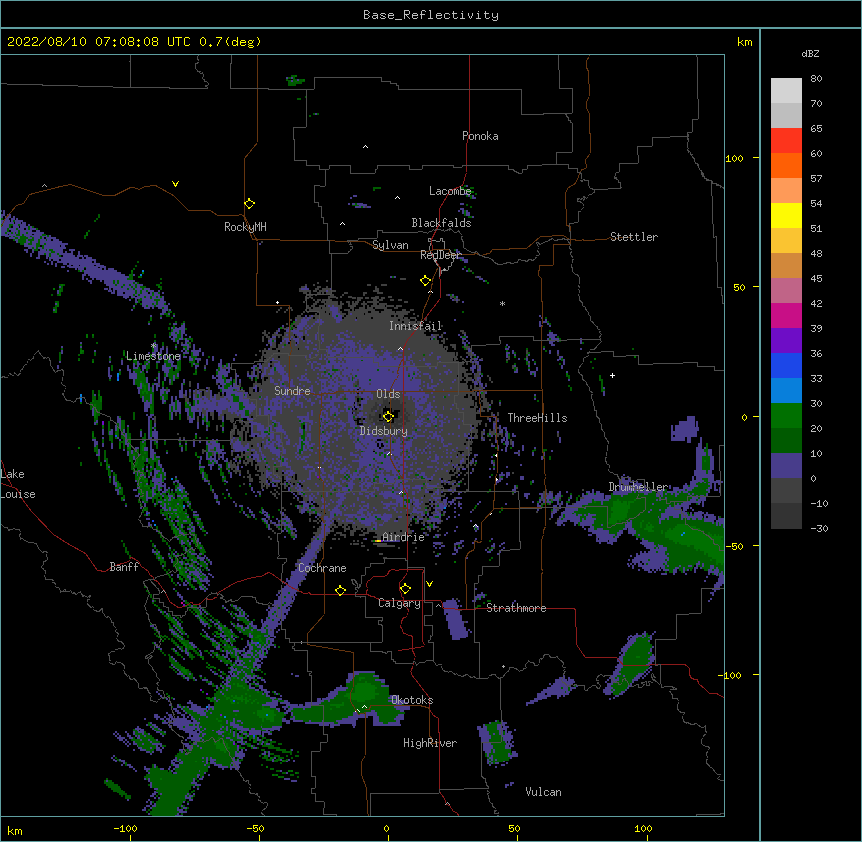Screen dimensions: 862x842
Task: Click the Okotoks label
Action: pyautogui.click(x=412, y=700)
